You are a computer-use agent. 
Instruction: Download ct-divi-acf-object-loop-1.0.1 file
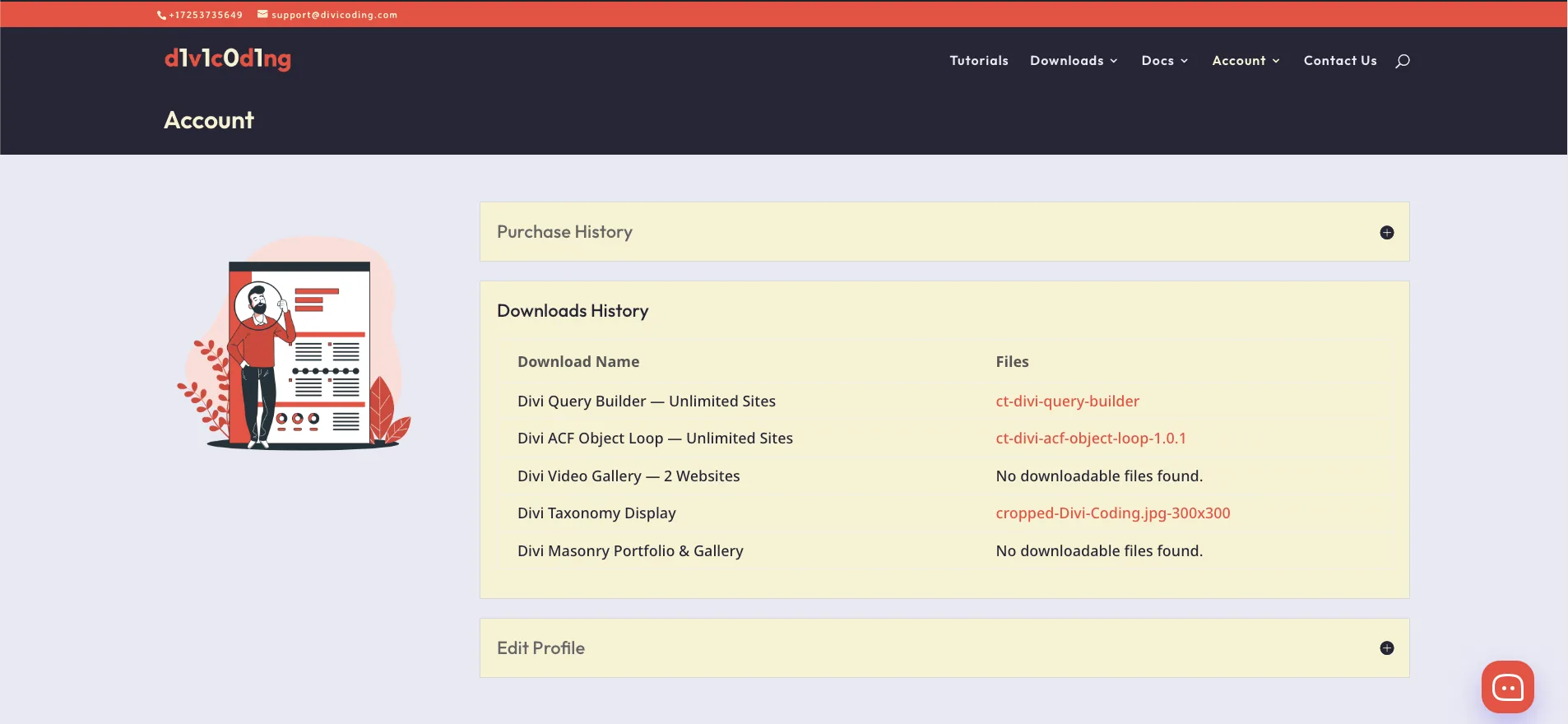pos(1091,439)
